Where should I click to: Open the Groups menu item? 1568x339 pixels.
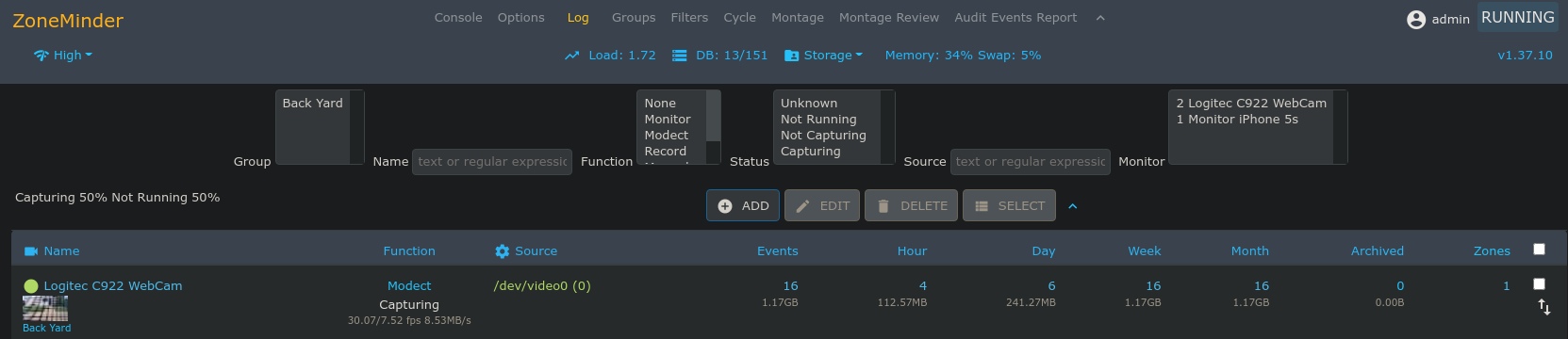click(634, 18)
